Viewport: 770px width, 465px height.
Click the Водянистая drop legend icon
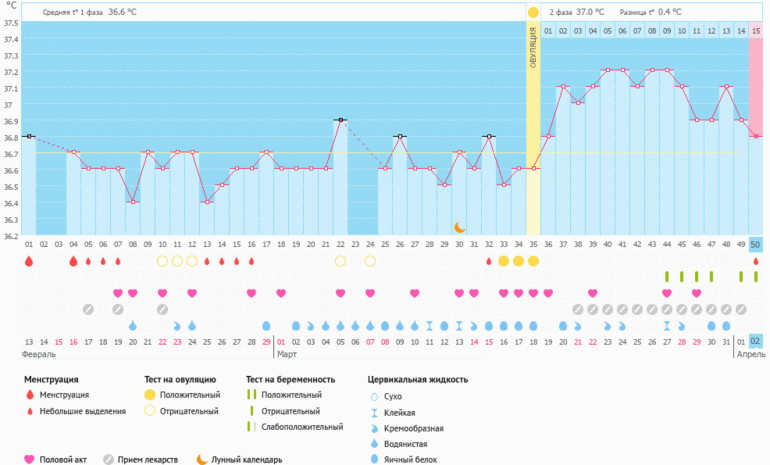tap(374, 441)
